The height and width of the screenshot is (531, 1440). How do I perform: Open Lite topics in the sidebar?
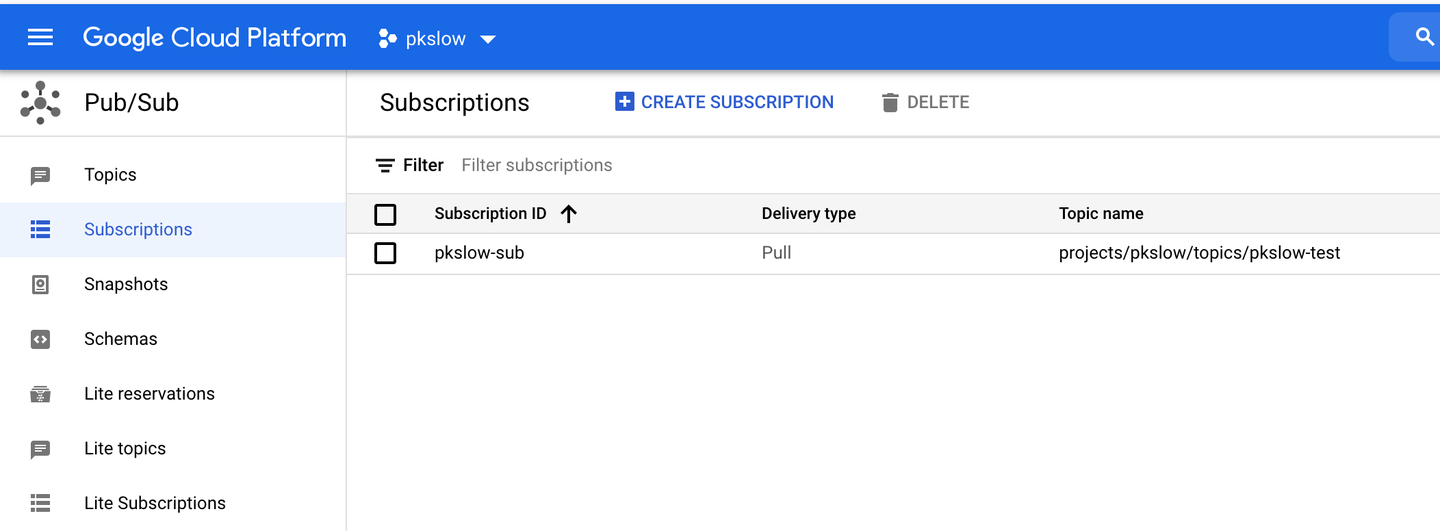coord(125,448)
